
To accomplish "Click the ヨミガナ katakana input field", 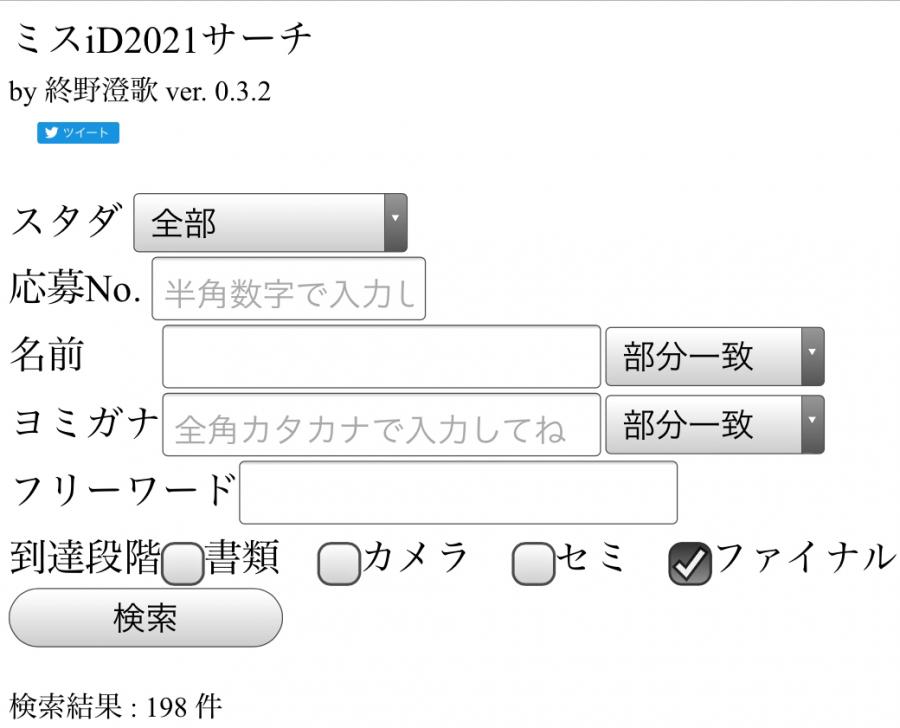I will tap(381, 425).
